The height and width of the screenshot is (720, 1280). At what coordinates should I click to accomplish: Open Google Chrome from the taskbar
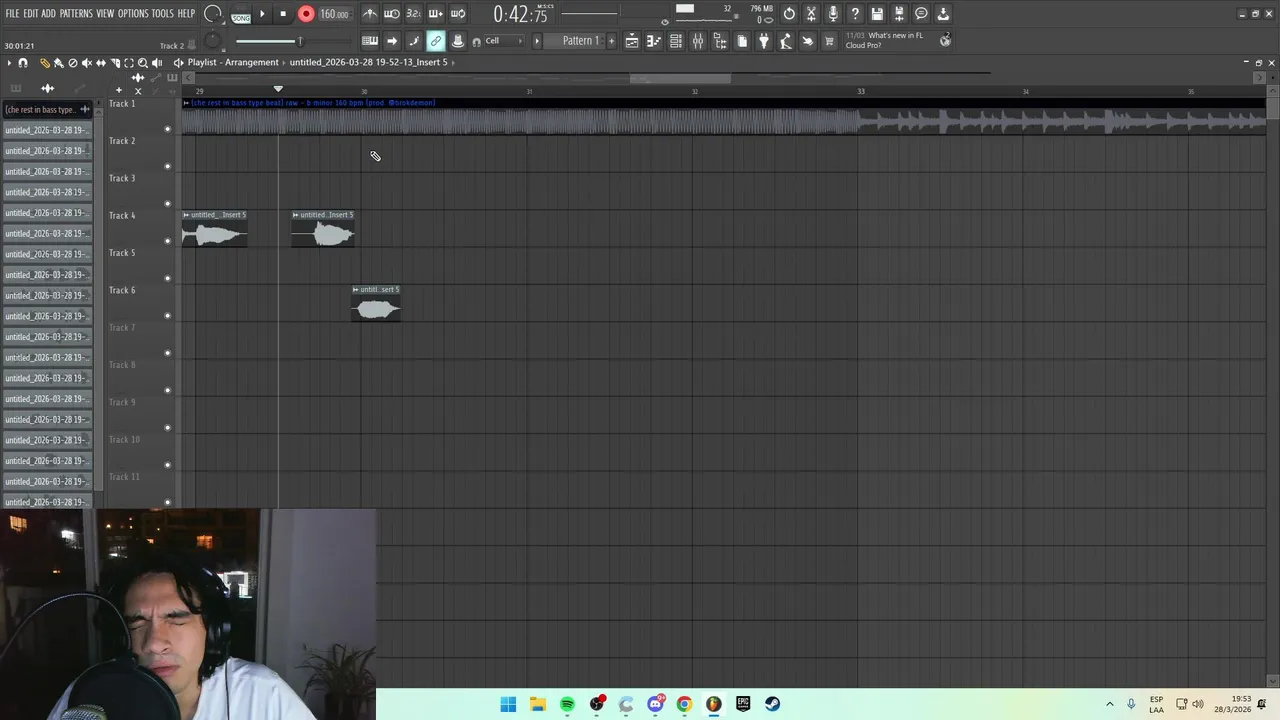coord(684,704)
